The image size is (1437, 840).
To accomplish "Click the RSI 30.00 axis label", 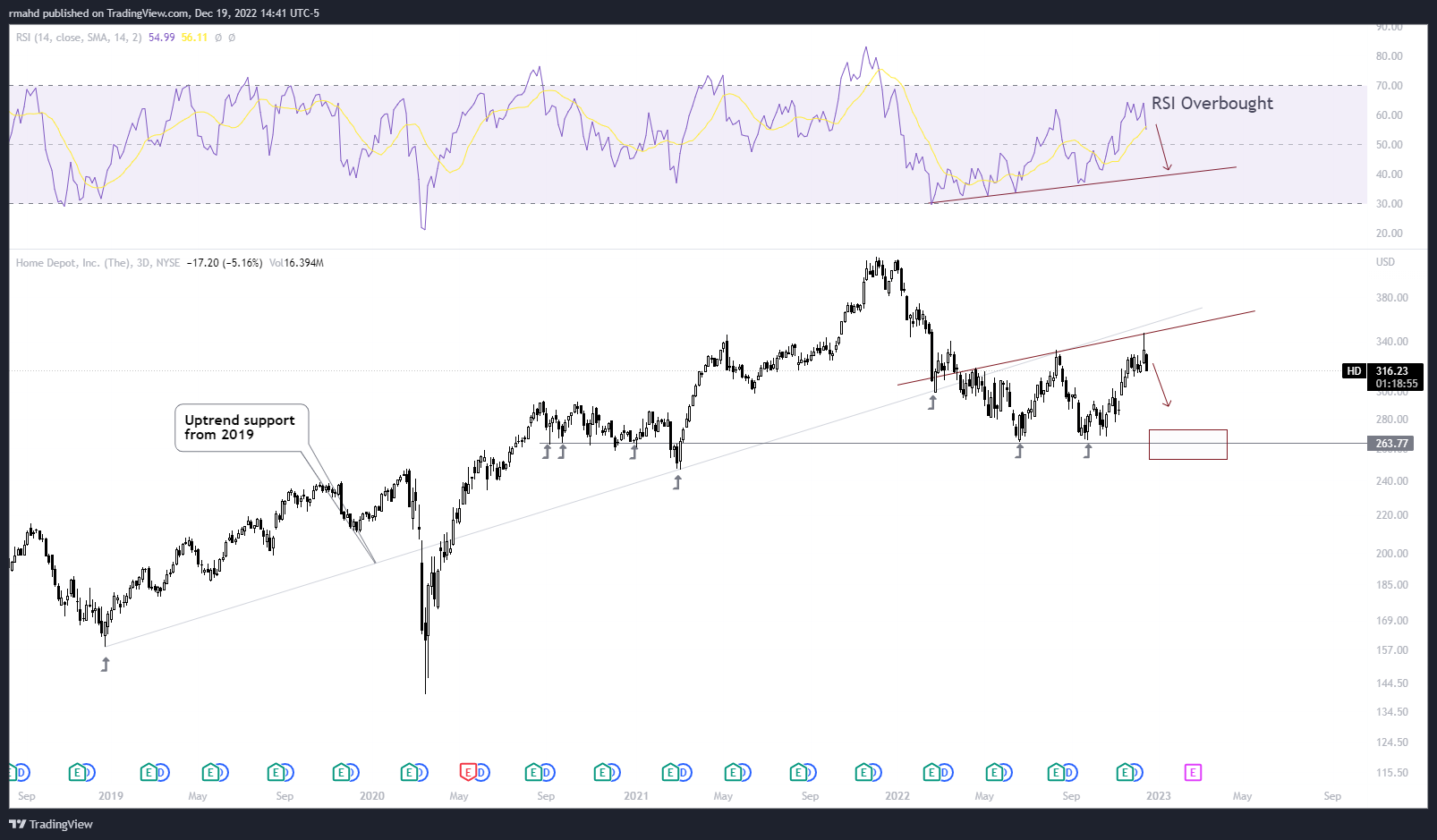I will click(x=1390, y=204).
